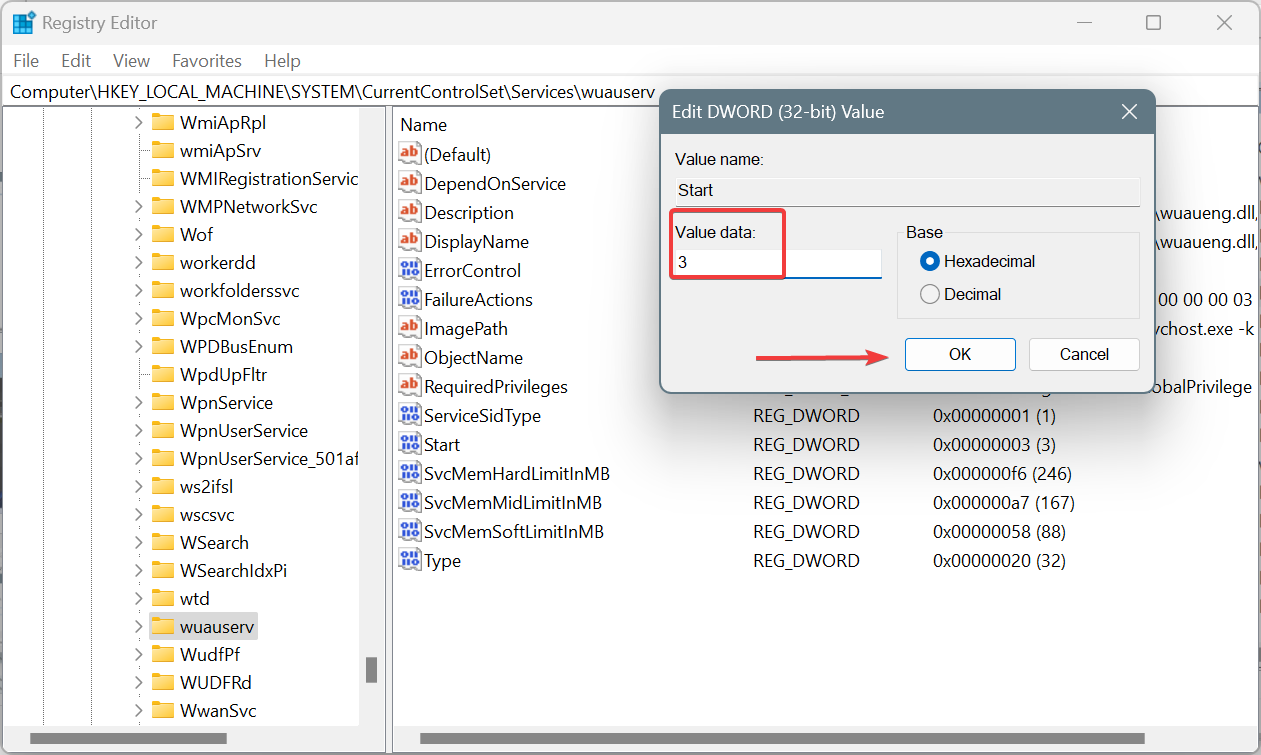Viewport: 1261px width, 755px height.
Task: Click the DWORD icon beside SvcMemHardLimitInMB
Action: 410,473
